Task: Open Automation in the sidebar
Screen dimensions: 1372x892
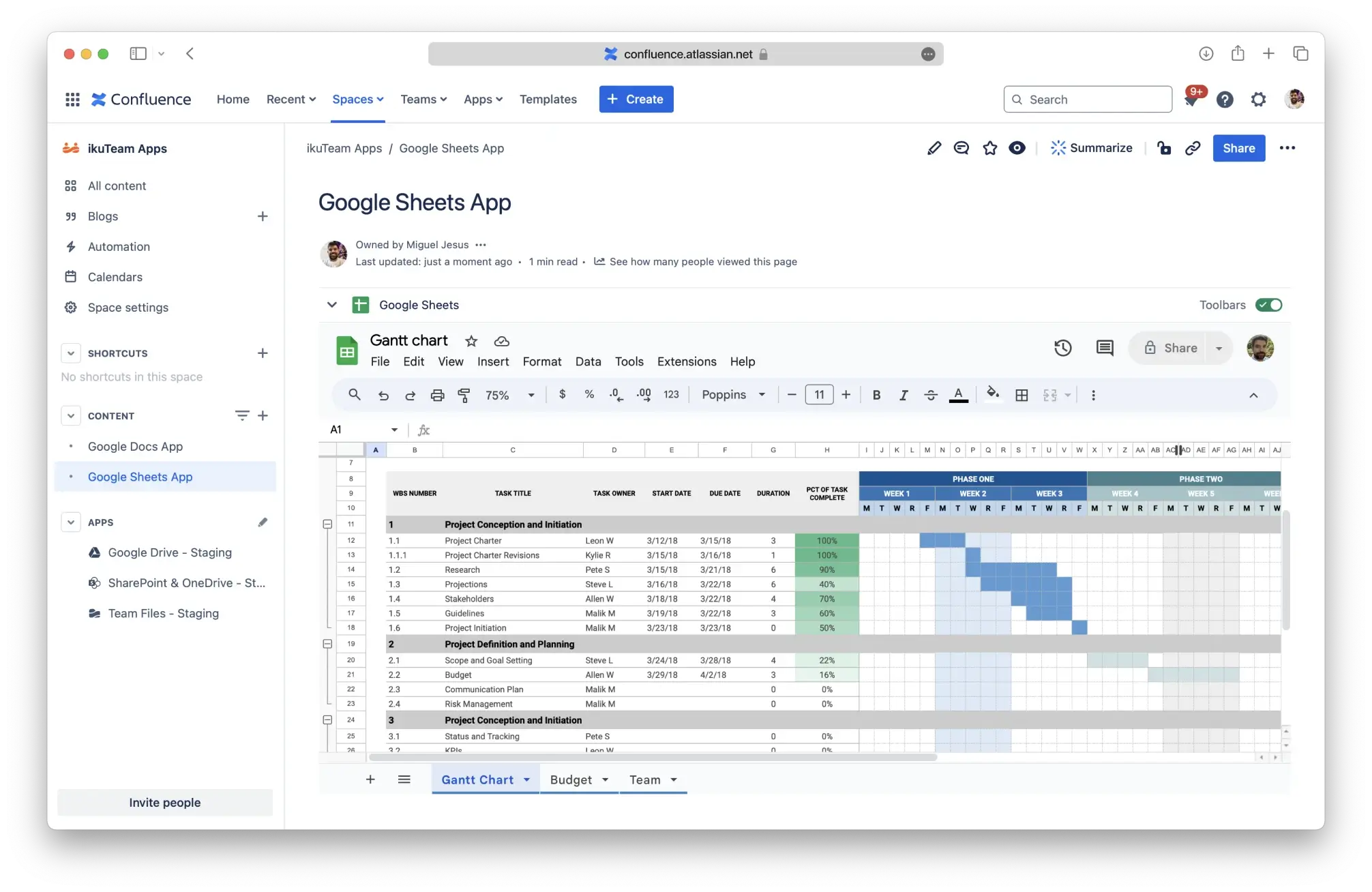Action: click(119, 247)
